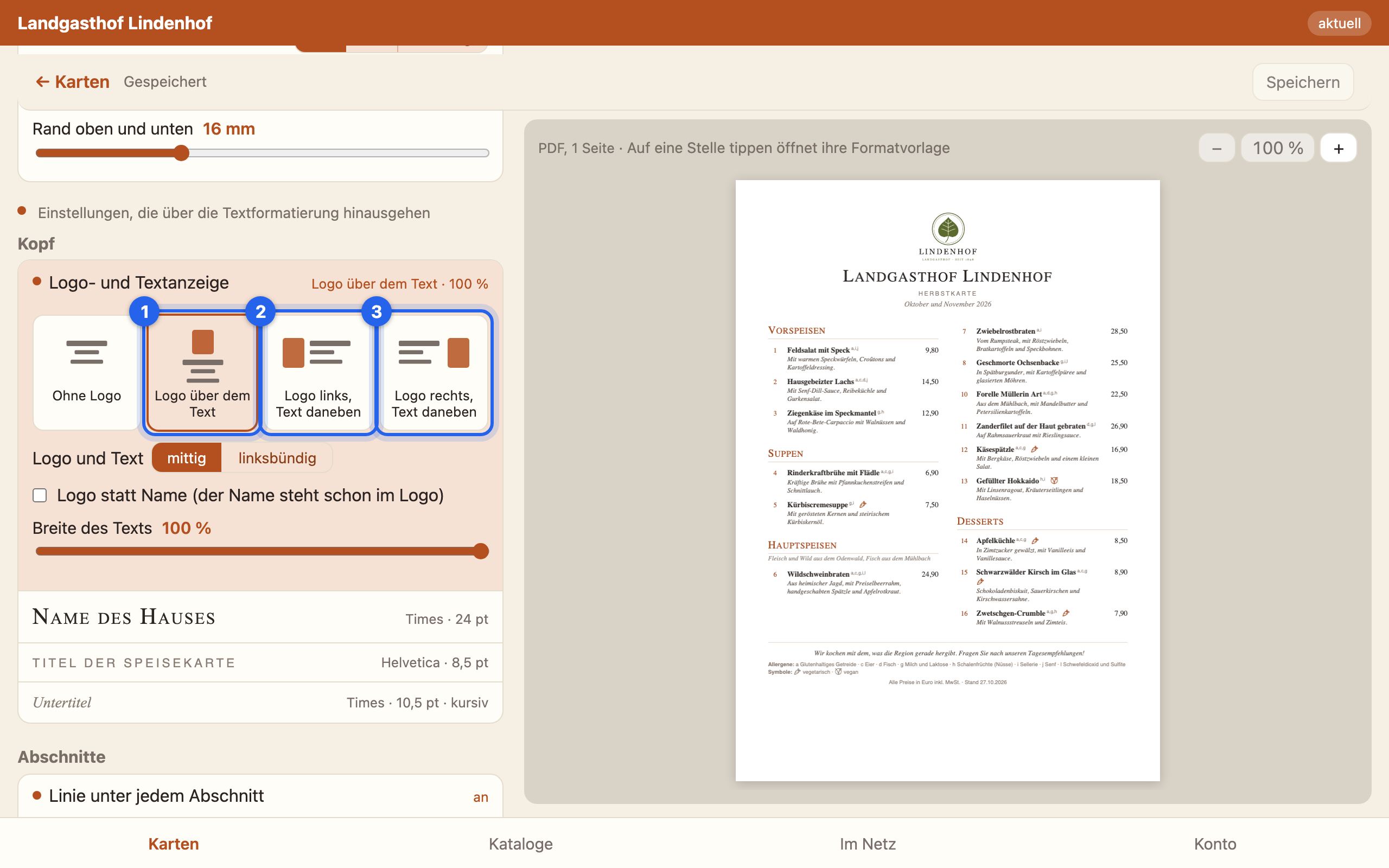The image size is (1389, 868).
Task: Click the Speichern button
Action: point(1303,82)
